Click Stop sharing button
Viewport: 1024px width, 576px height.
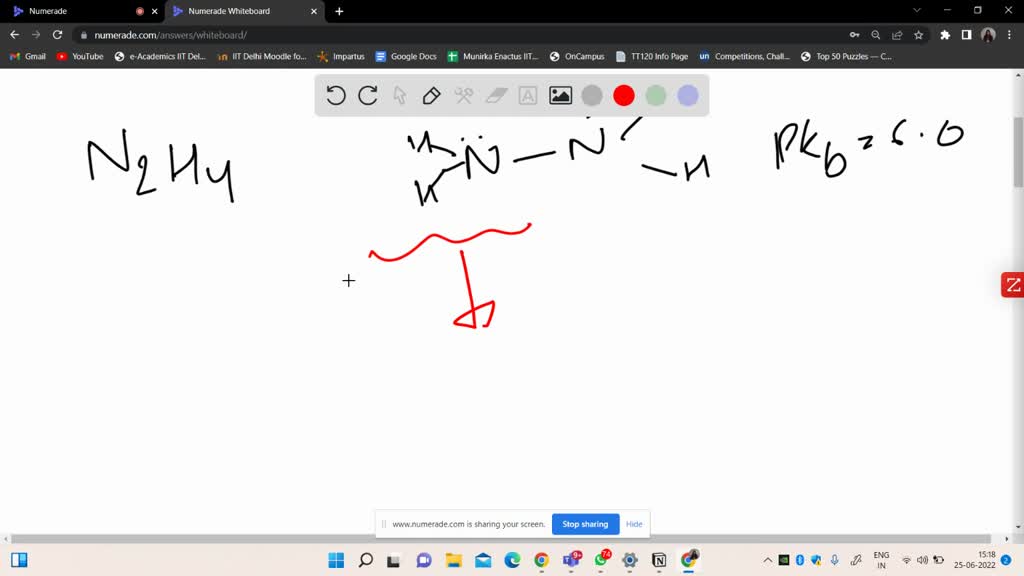click(585, 524)
